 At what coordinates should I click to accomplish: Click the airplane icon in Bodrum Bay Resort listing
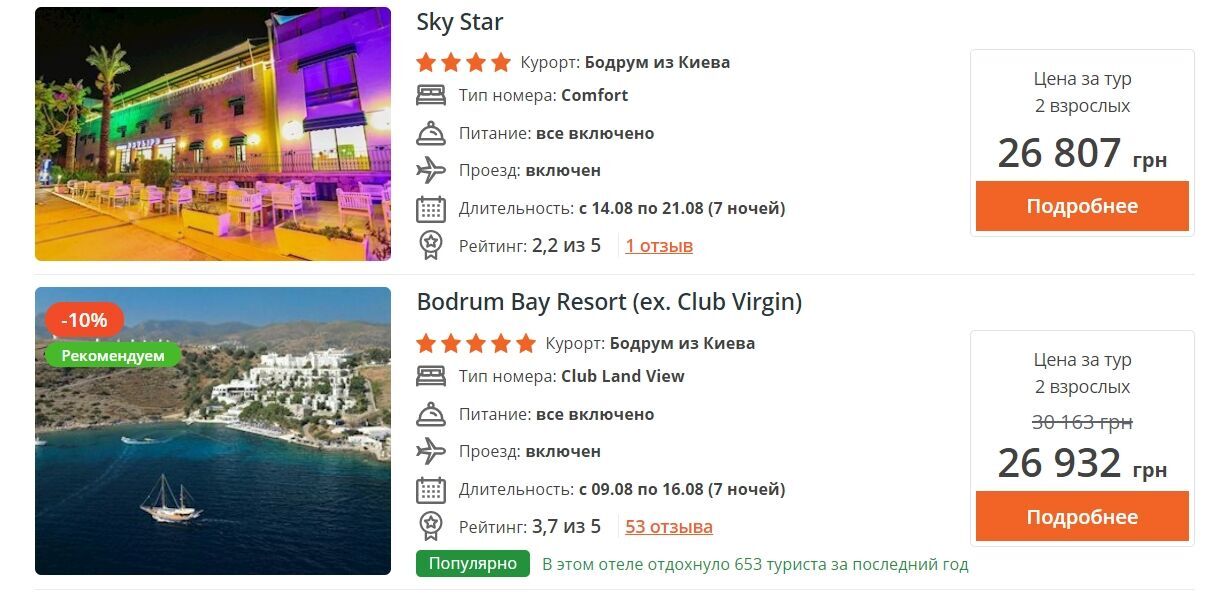[x=431, y=451]
